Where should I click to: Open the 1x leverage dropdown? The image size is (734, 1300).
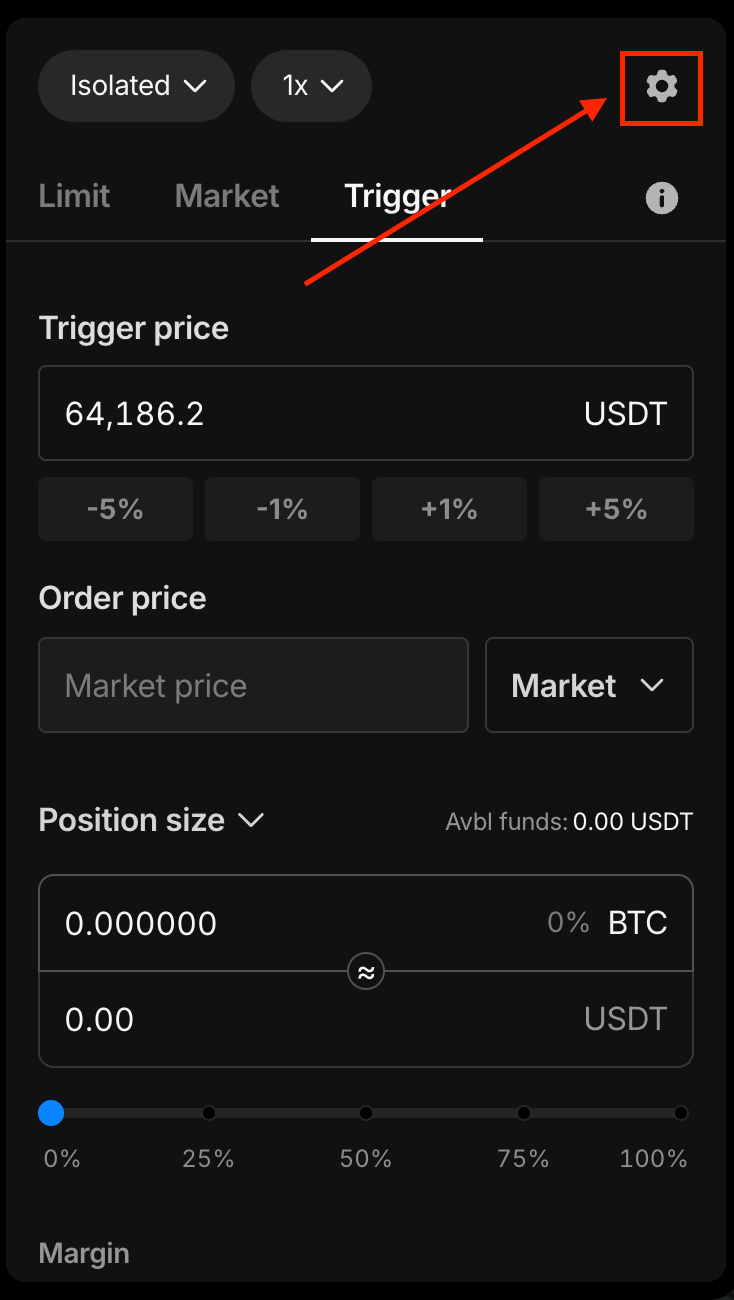pos(312,86)
